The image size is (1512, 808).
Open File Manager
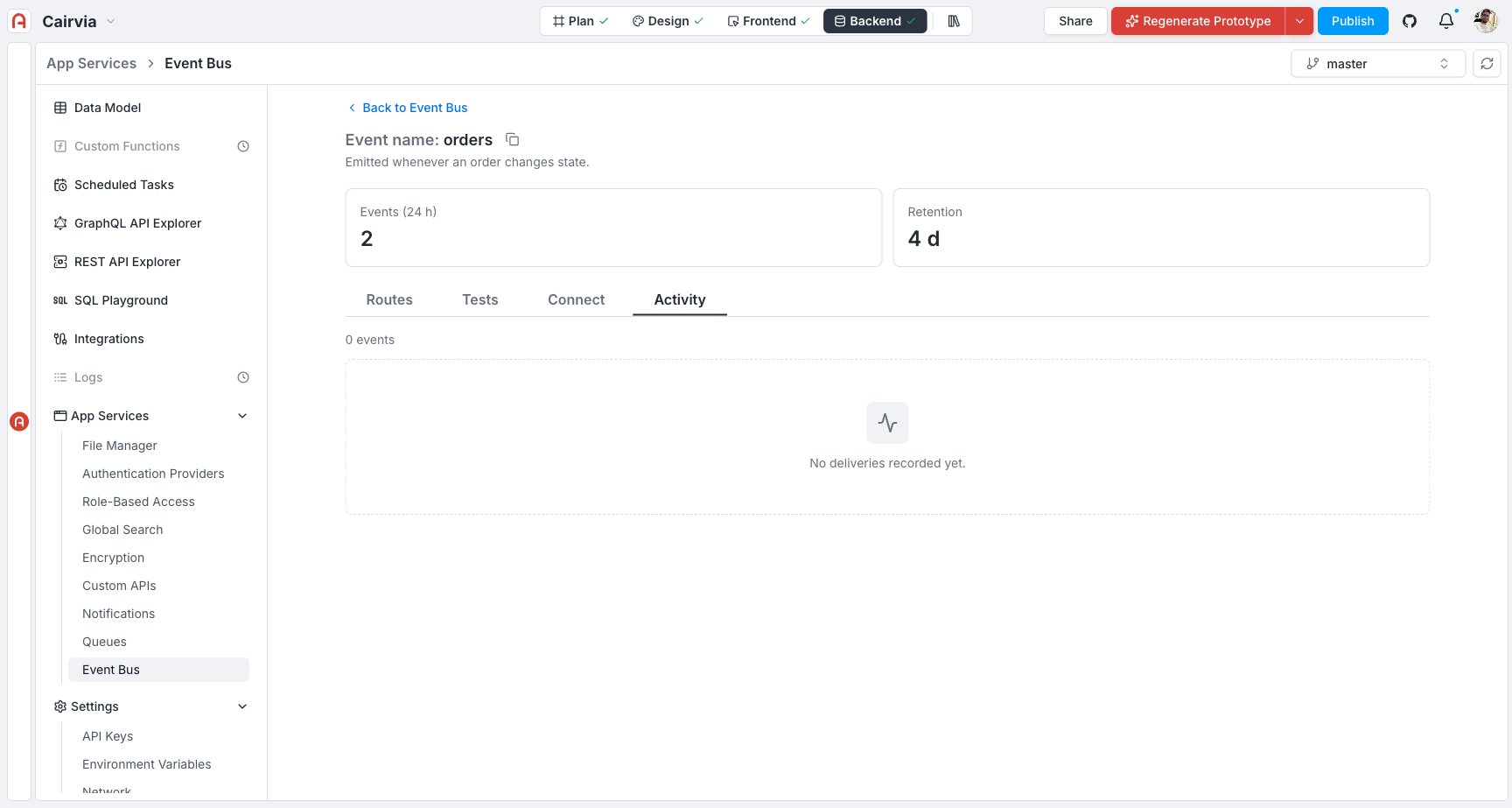pos(158,446)
